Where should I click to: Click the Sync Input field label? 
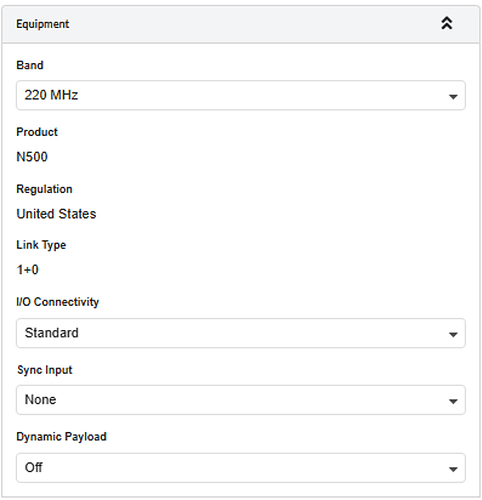point(45,370)
